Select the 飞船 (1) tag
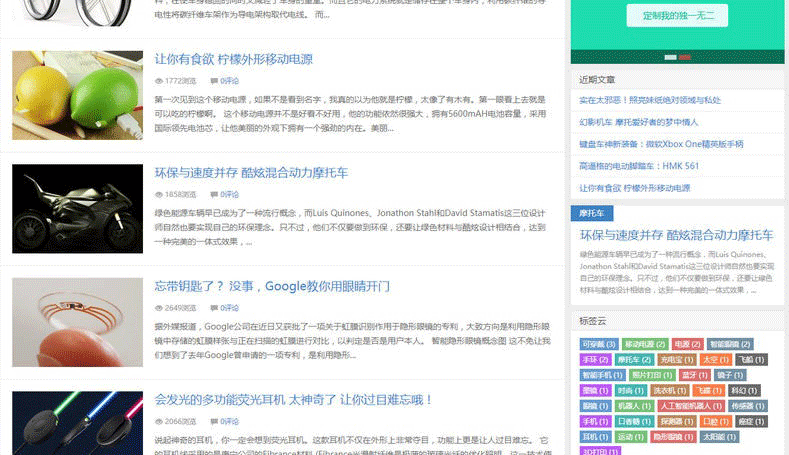The width and height of the screenshot is (789, 455). (x=751, y=360)
